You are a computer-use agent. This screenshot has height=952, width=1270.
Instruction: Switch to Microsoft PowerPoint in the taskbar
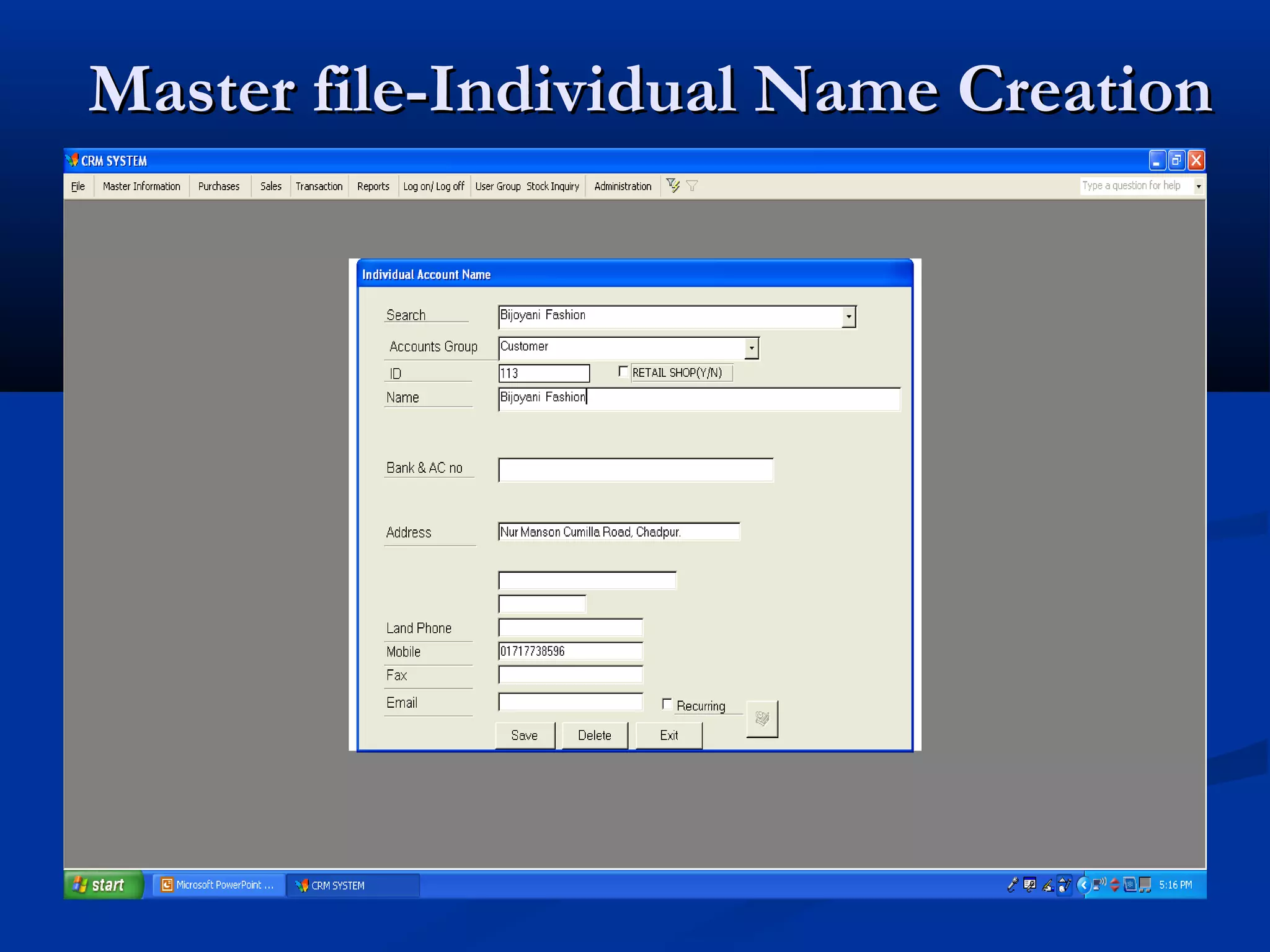(x=219, y=885)
